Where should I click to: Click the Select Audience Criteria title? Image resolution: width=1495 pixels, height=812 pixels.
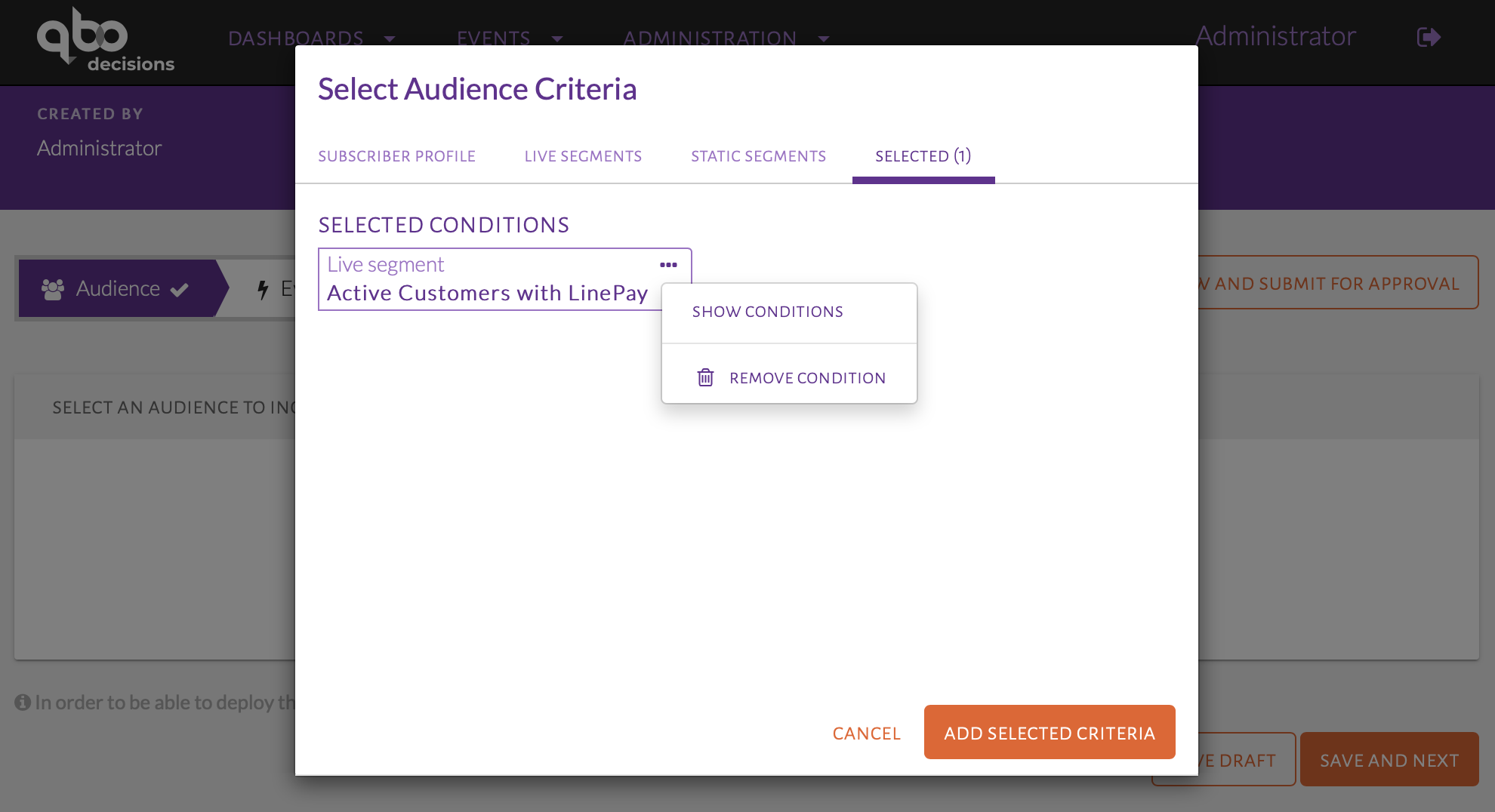477,89
